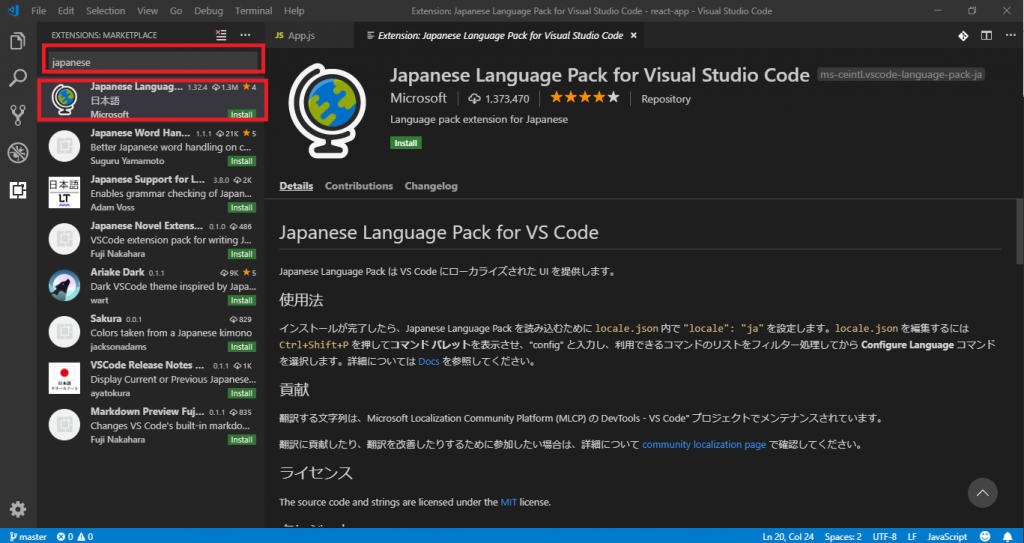This screenshot has width=1024, height=543.
Task: Open the File menu
Action: (39, 11)
